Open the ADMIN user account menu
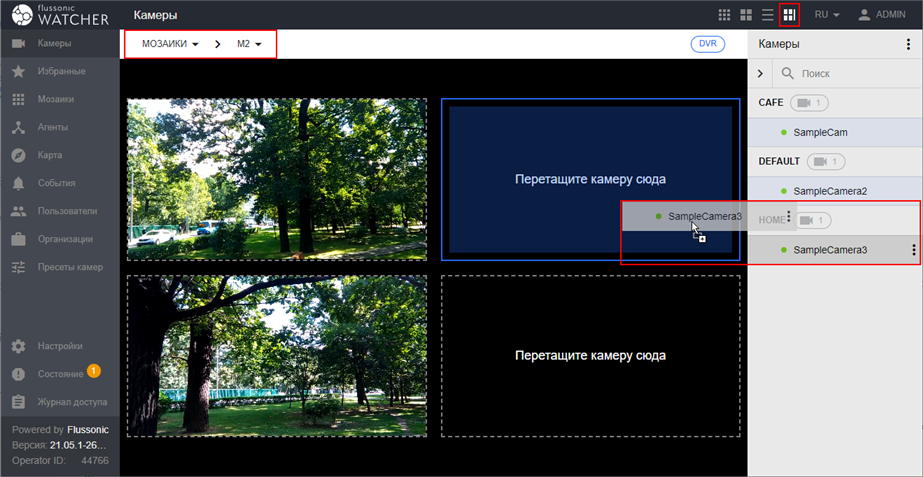The height and width of the screenshot is (477, 923). tap(881, 15)
